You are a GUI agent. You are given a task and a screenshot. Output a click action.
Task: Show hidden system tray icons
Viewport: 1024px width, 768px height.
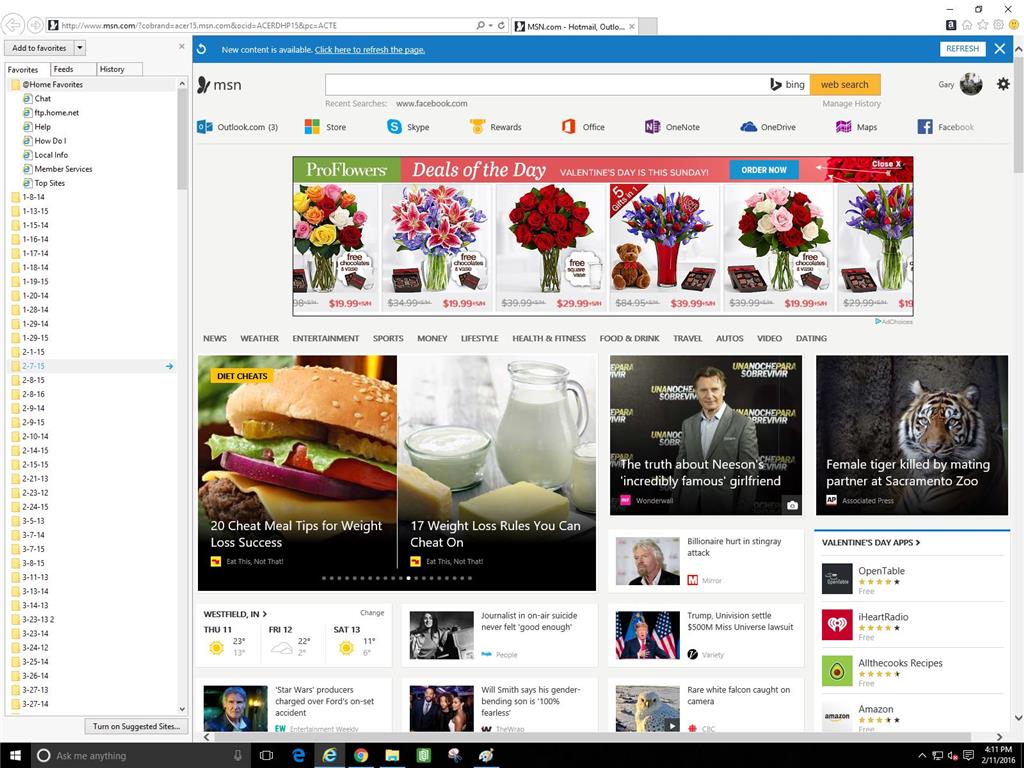(922, 756)
